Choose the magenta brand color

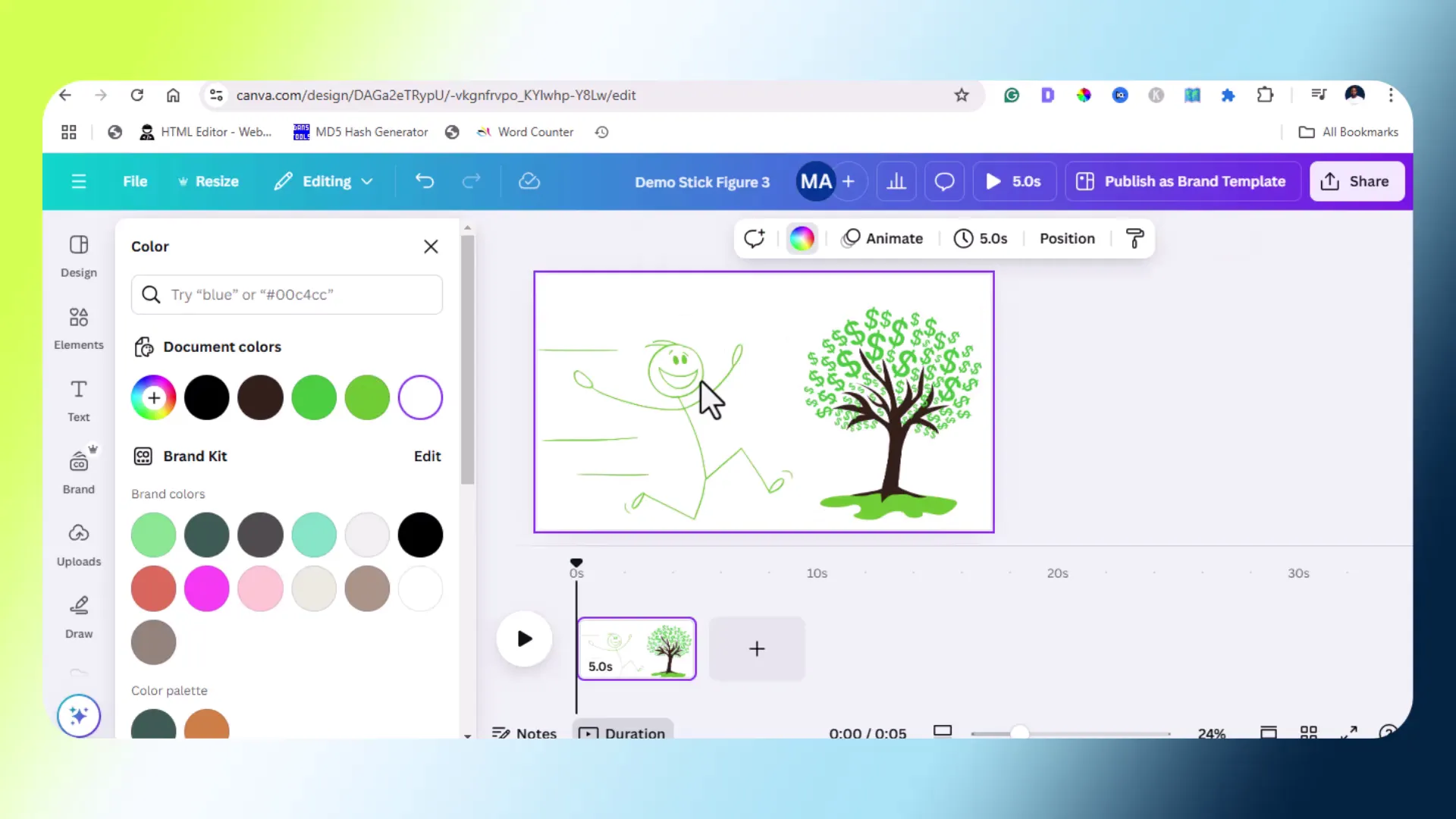pyautogui.click(x=207, y=588)
